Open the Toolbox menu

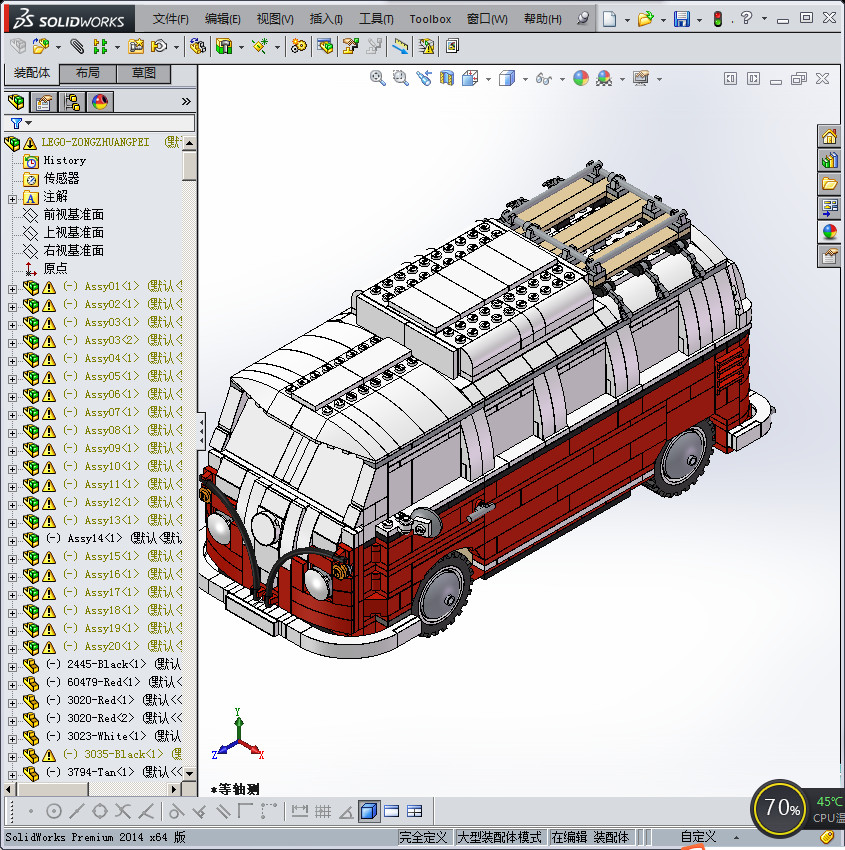(430, 19)
